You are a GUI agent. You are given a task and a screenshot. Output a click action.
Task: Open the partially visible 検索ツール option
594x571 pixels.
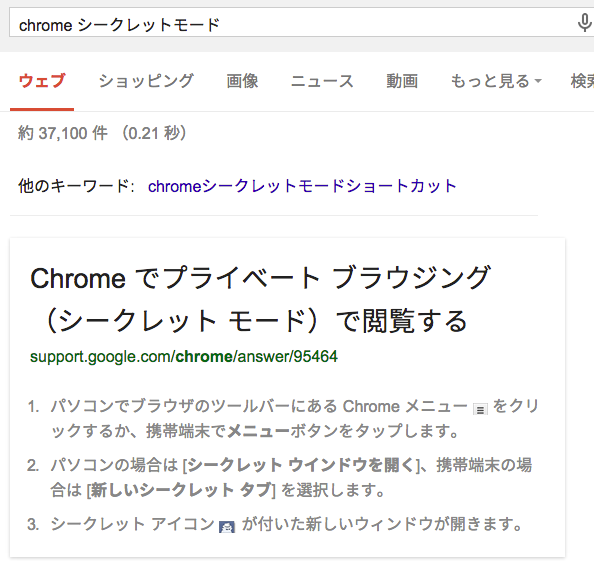coord(583,81)
